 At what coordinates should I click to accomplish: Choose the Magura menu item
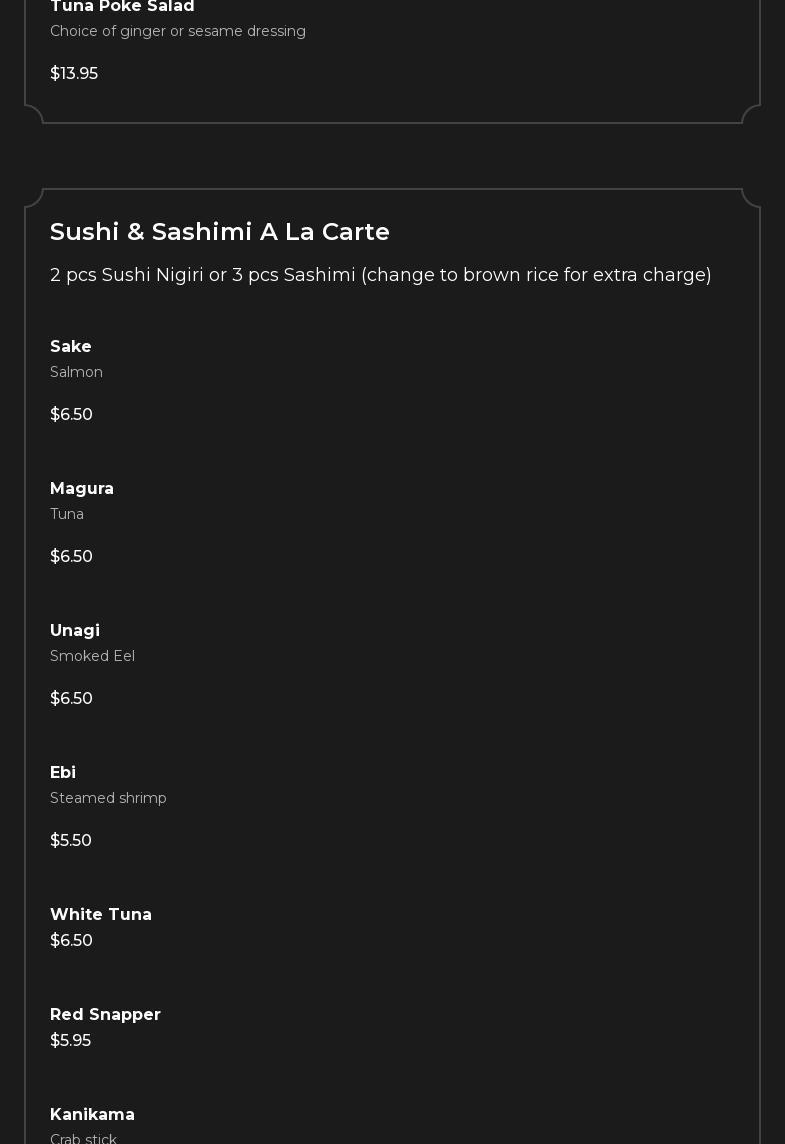coord(82,489)
